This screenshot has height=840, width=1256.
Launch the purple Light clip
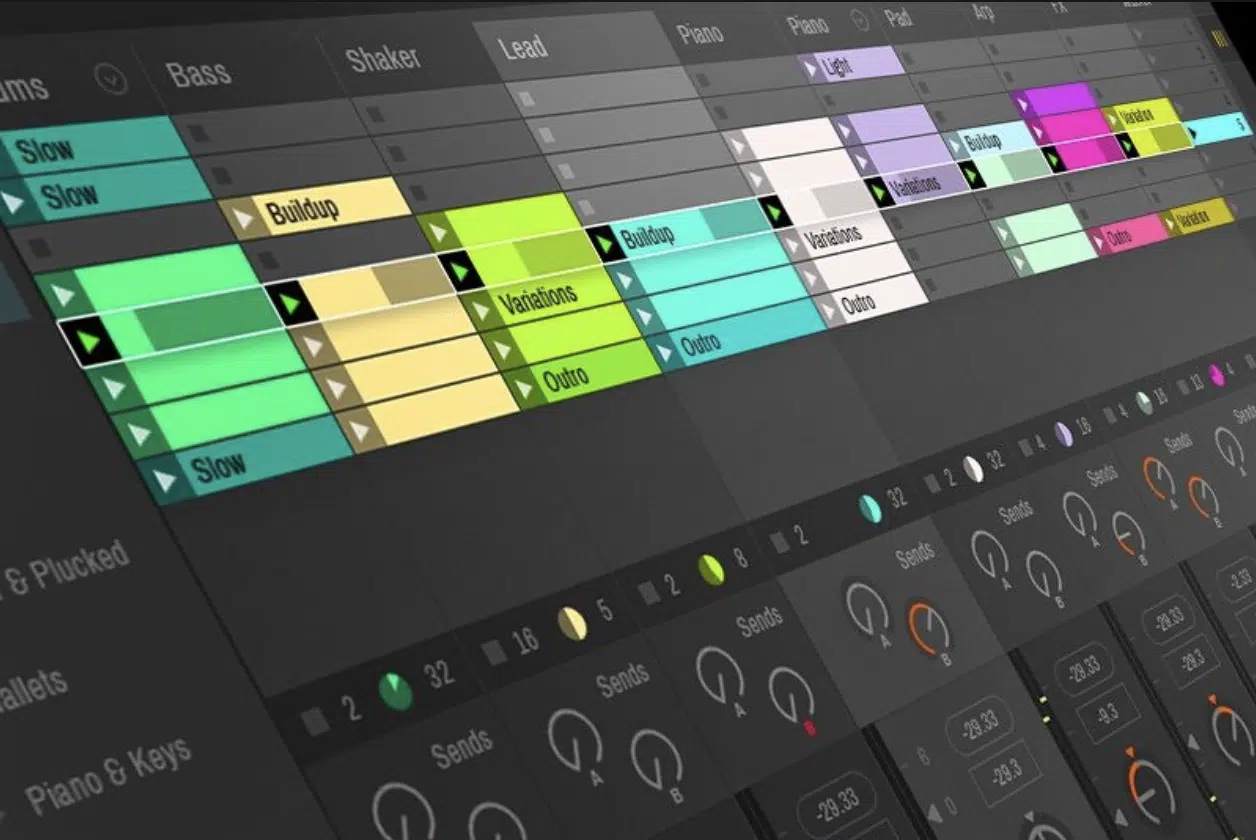tap(809, 67)
